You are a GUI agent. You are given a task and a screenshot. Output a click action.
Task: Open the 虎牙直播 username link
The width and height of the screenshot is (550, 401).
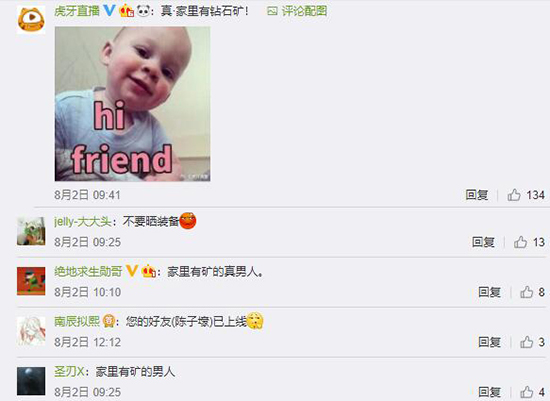[77, 11]
